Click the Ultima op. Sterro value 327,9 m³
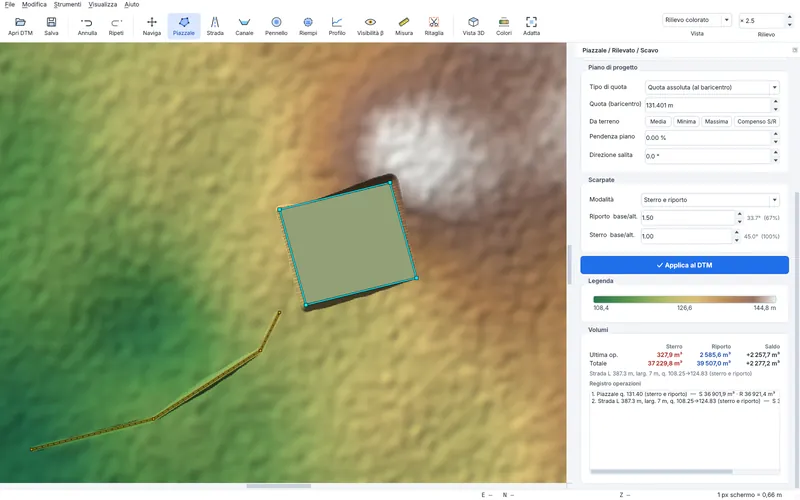Screen dimensions: 800x500 click(669, 355)
